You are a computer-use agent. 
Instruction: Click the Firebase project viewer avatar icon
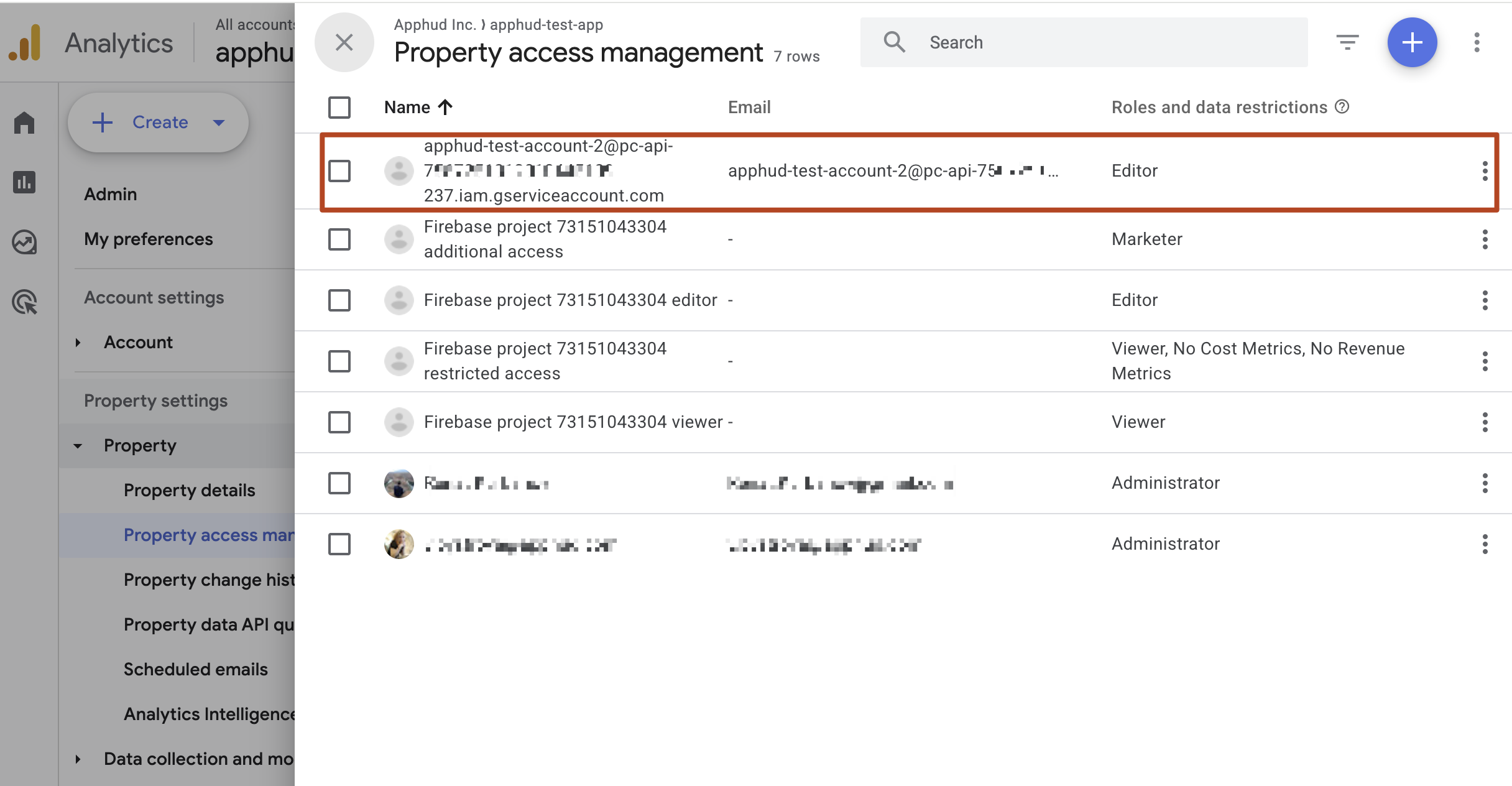pyautogui.click(x=399, y=422)
